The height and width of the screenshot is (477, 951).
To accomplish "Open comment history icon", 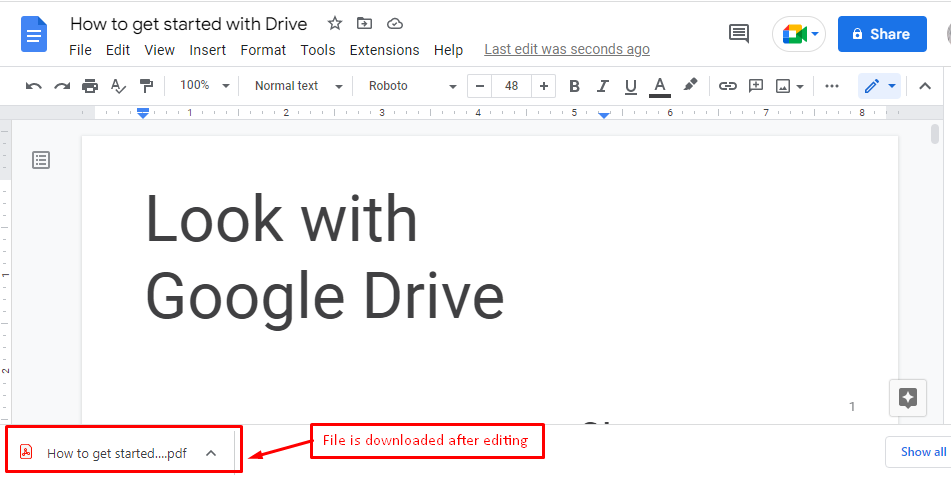I will click(x=739, y=34).
